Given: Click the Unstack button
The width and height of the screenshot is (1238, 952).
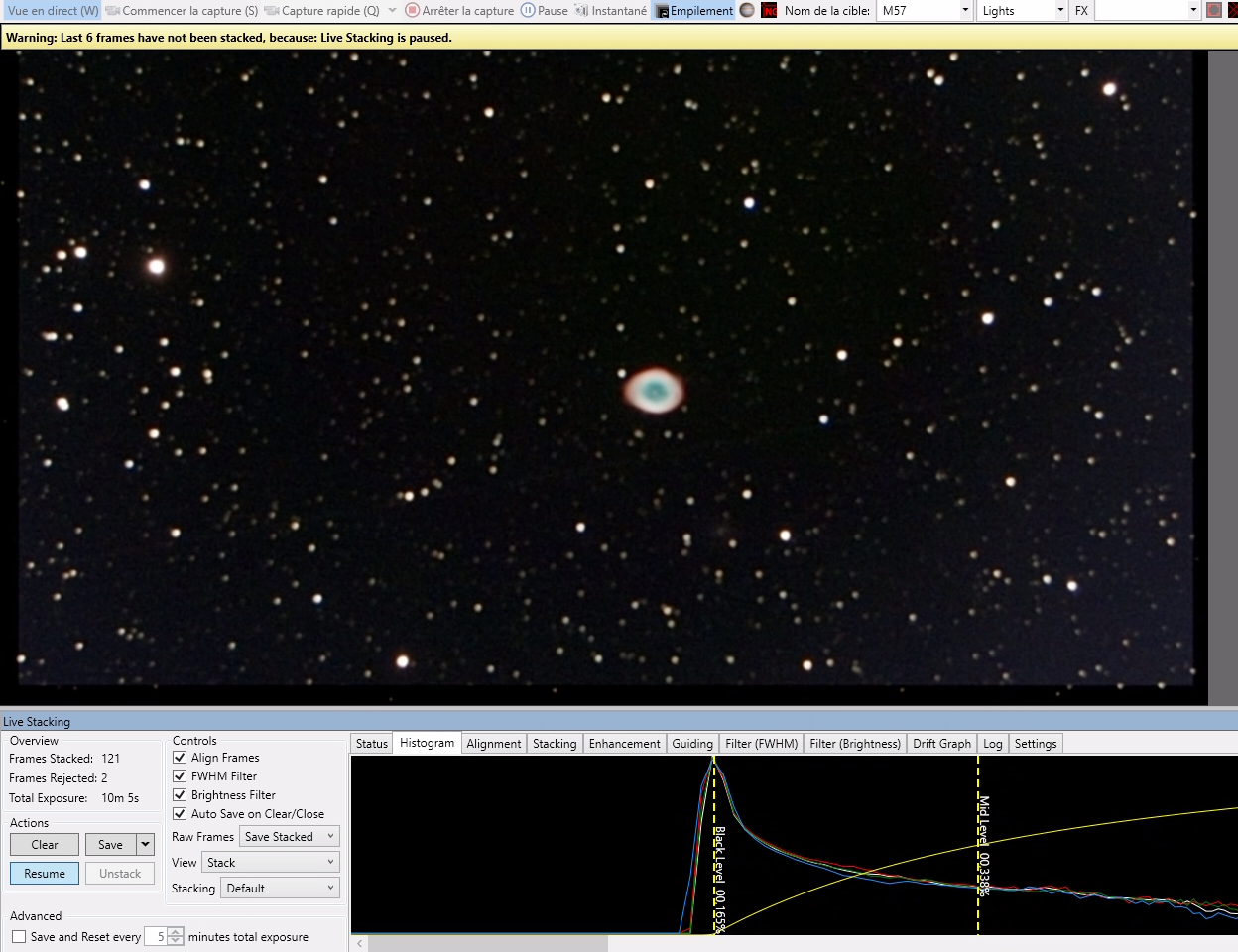Looking at the screenshot, I should [120, 874].
